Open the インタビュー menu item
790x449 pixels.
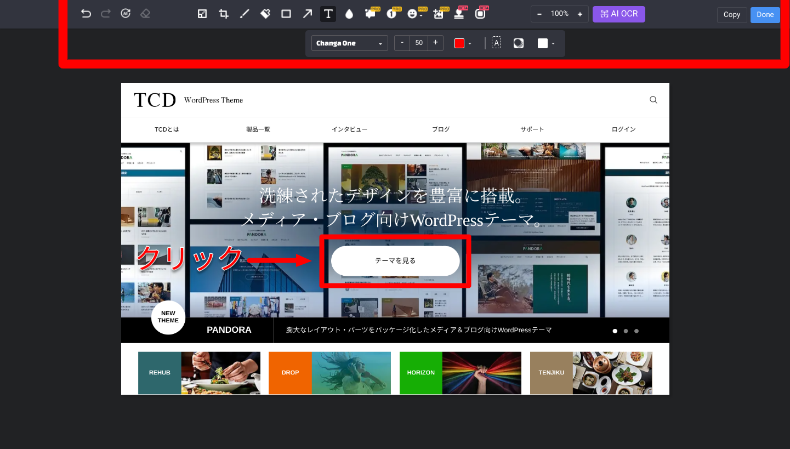click(349, 130)
